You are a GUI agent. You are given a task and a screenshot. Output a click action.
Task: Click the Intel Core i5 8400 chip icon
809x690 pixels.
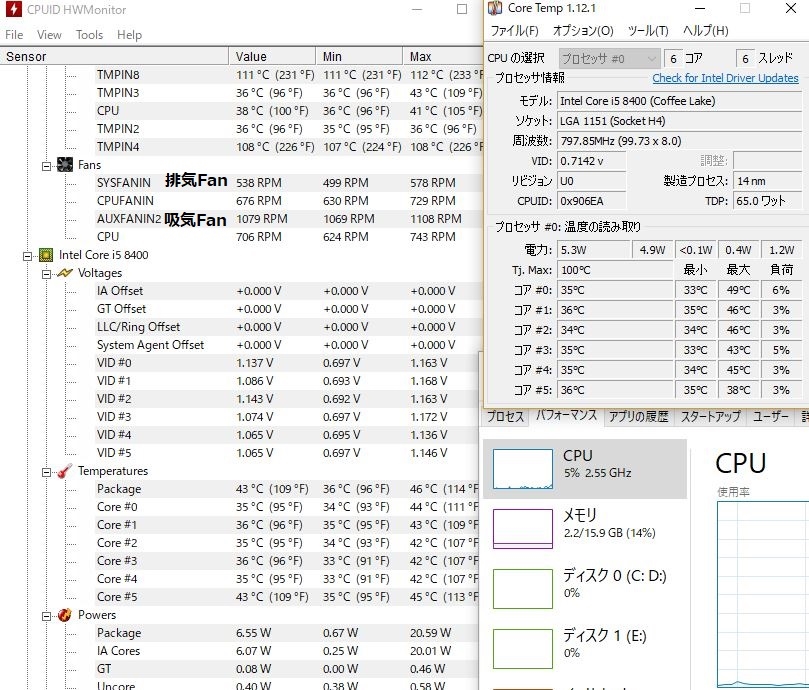46,255
